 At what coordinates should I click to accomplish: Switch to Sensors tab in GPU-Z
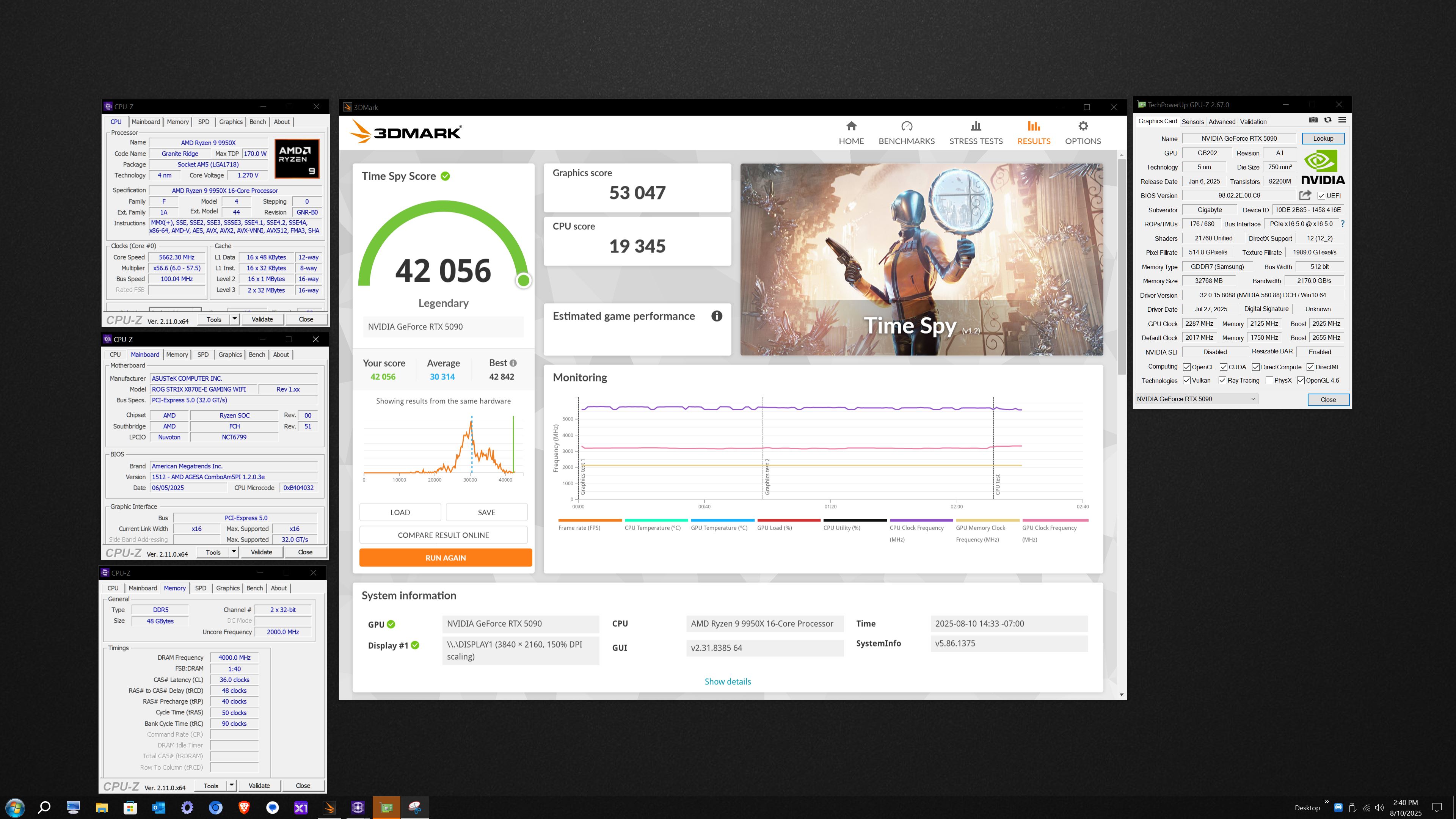(x=1192, y=121)
